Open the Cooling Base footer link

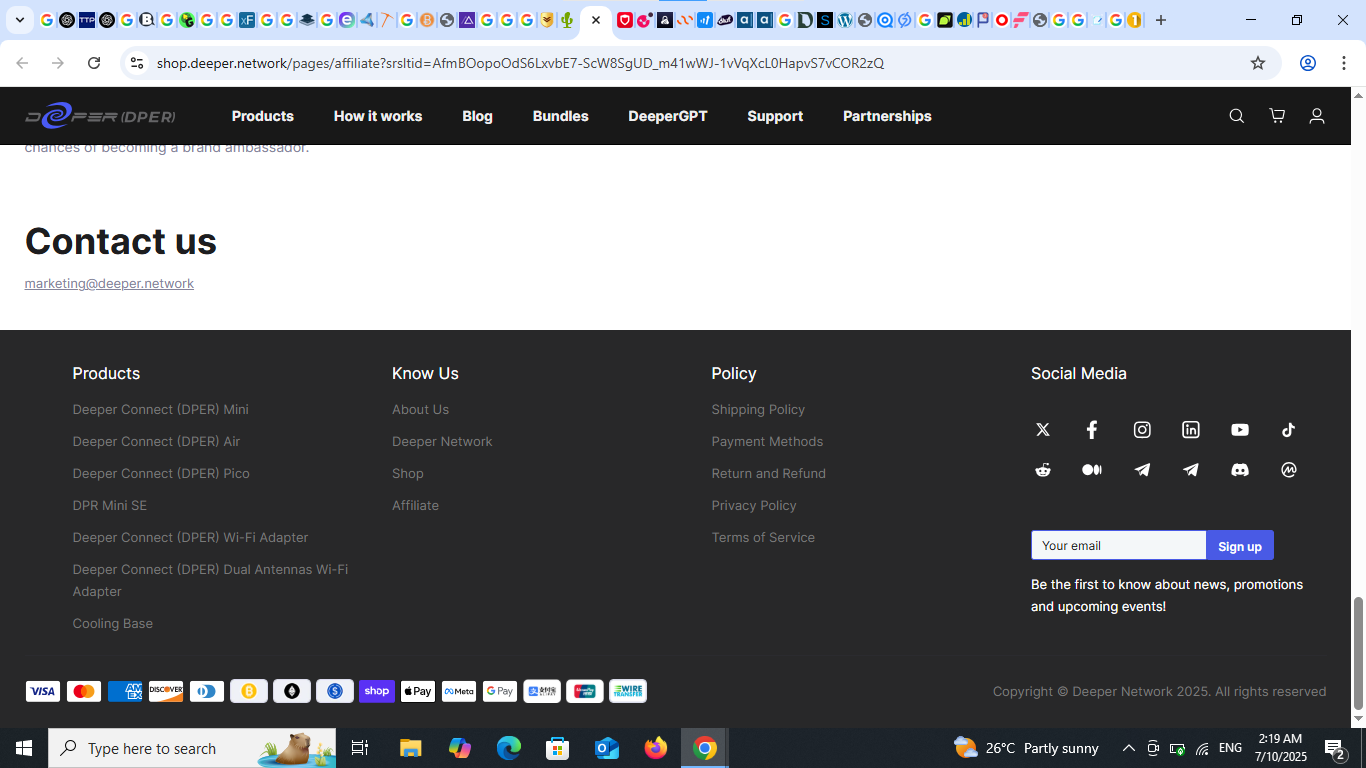pyautogui.click(x=113, y=623)
